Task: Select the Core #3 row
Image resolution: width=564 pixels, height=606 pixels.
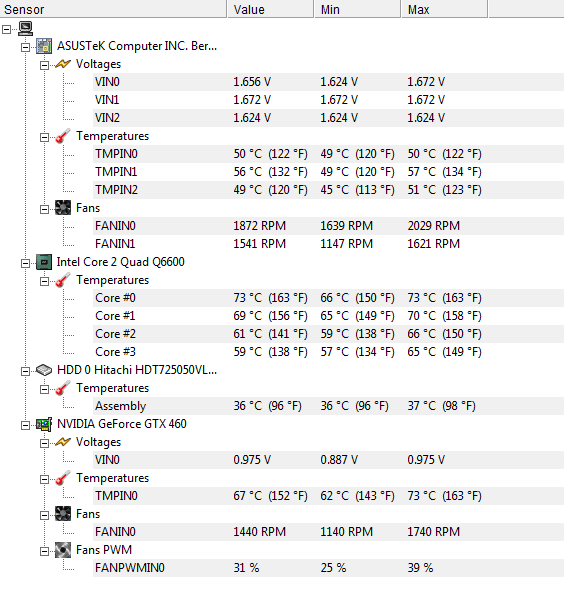Action: (328, 352)
